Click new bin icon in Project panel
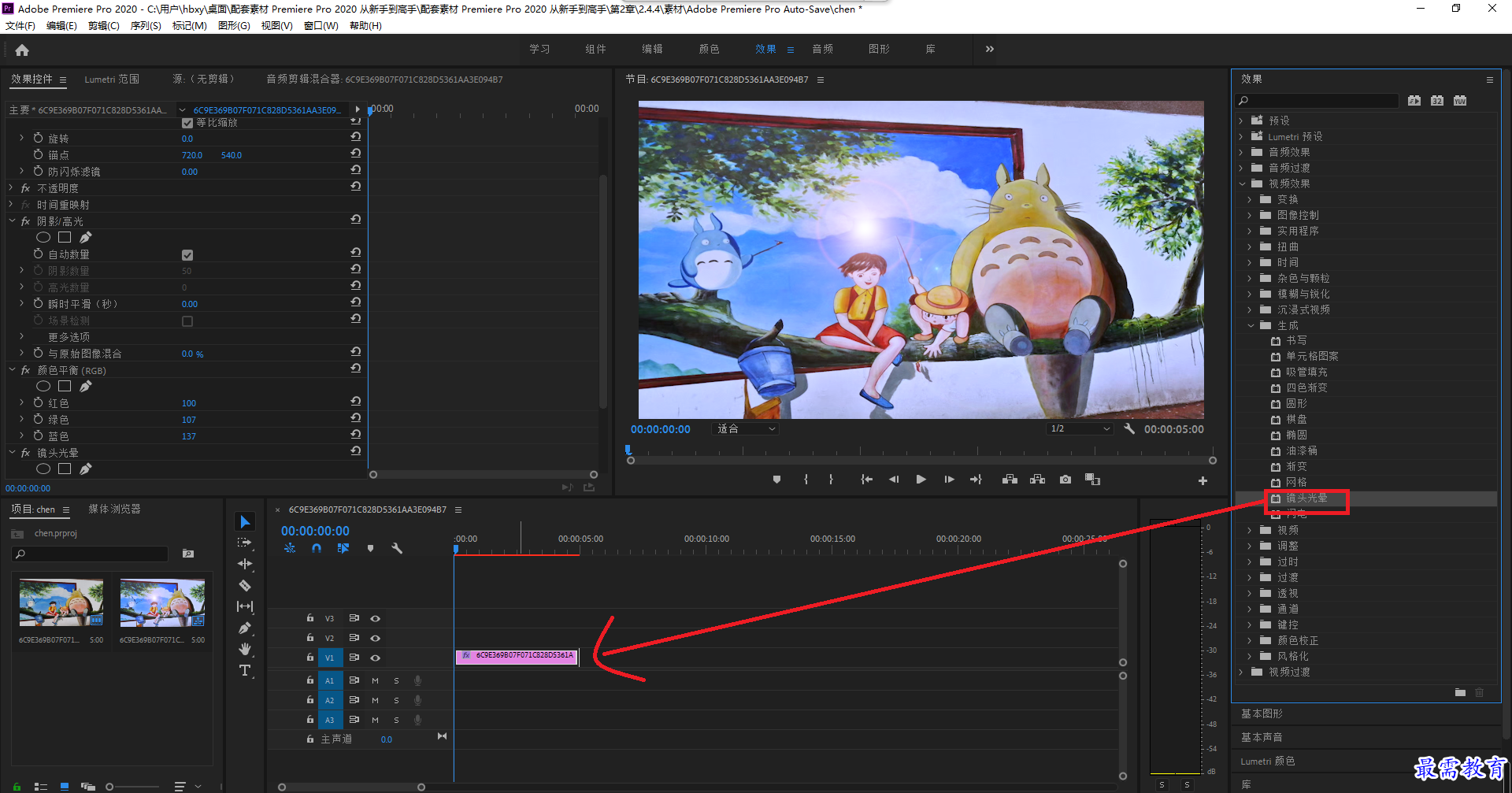Screen dimensions: 1512x793 pos(188,554)
